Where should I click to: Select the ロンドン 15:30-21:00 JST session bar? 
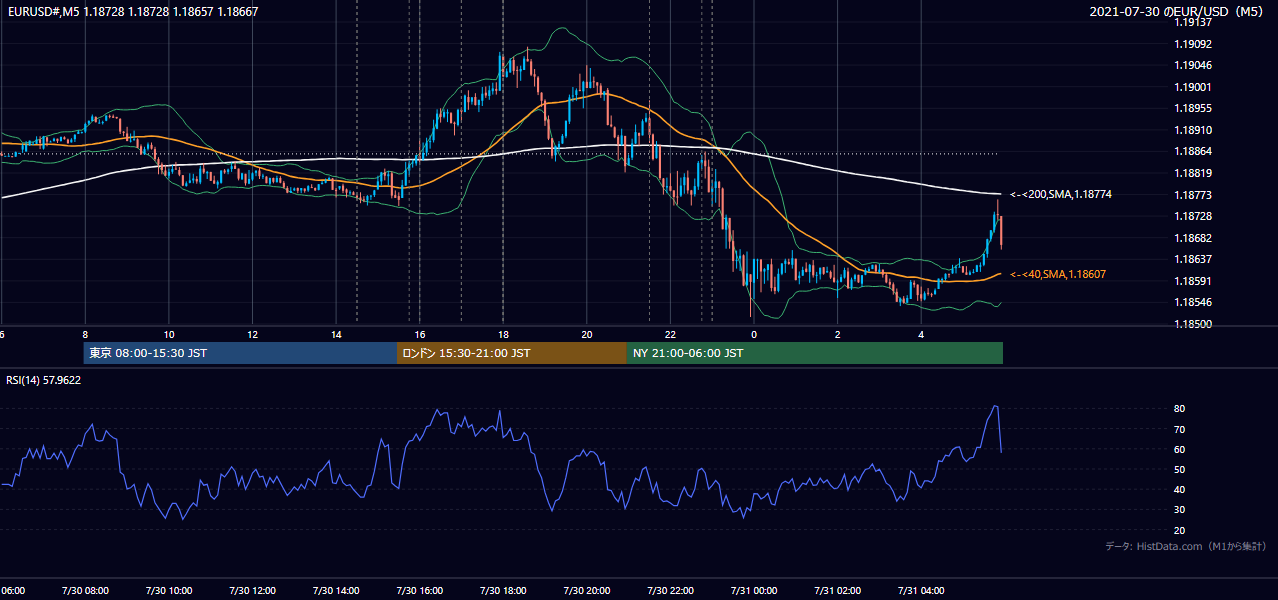pyautogui.click(x=512, y=353)
